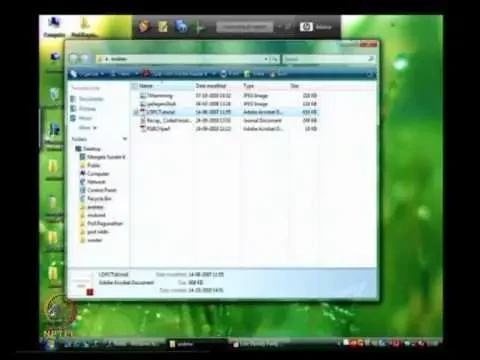Open Documents in Favorite Links
Screen dimensions: 480x360
(87, 99)
